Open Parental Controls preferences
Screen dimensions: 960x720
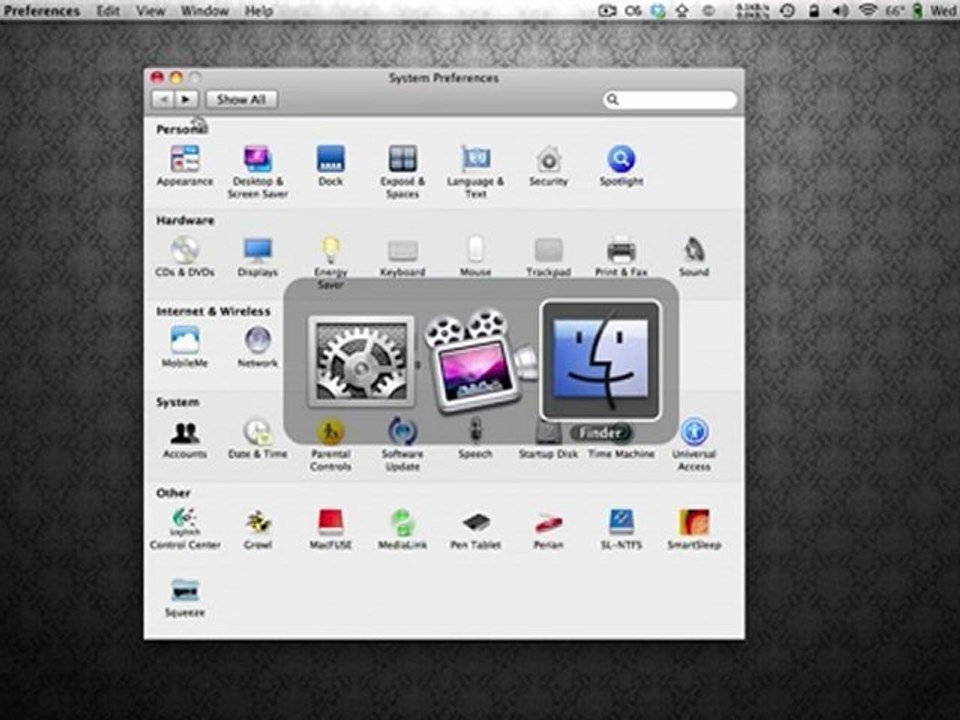(331, 444)
